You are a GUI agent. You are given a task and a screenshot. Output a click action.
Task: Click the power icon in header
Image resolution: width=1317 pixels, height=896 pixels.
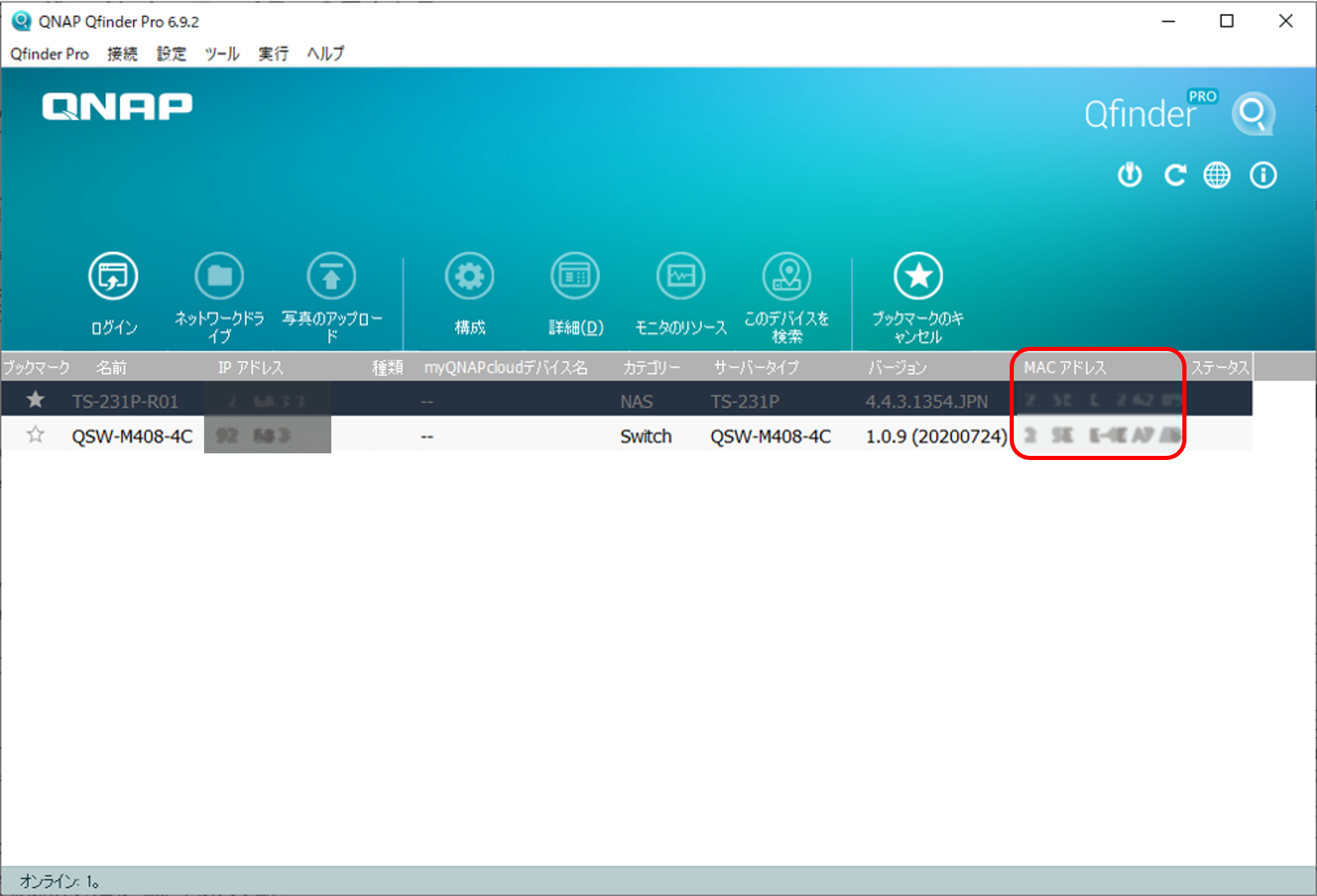pyautogui.click(x=1129, y=175)
